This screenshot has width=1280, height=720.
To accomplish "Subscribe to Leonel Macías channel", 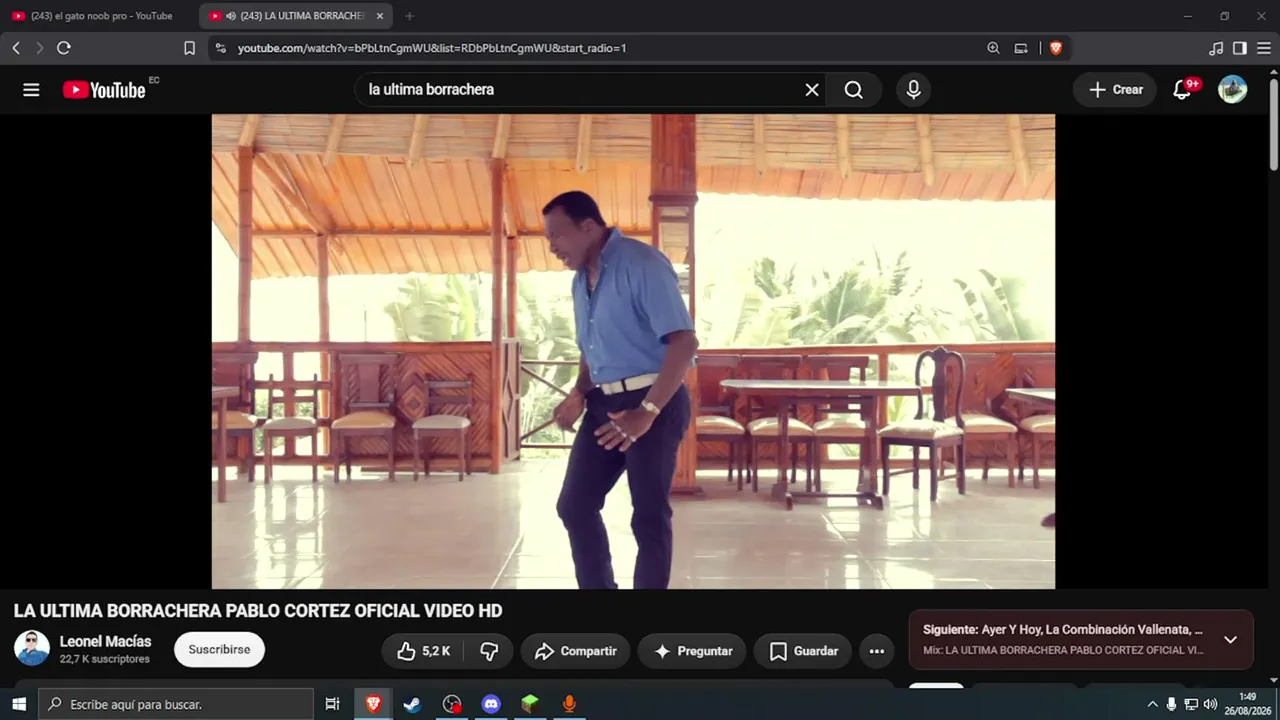I will (219, 650).
